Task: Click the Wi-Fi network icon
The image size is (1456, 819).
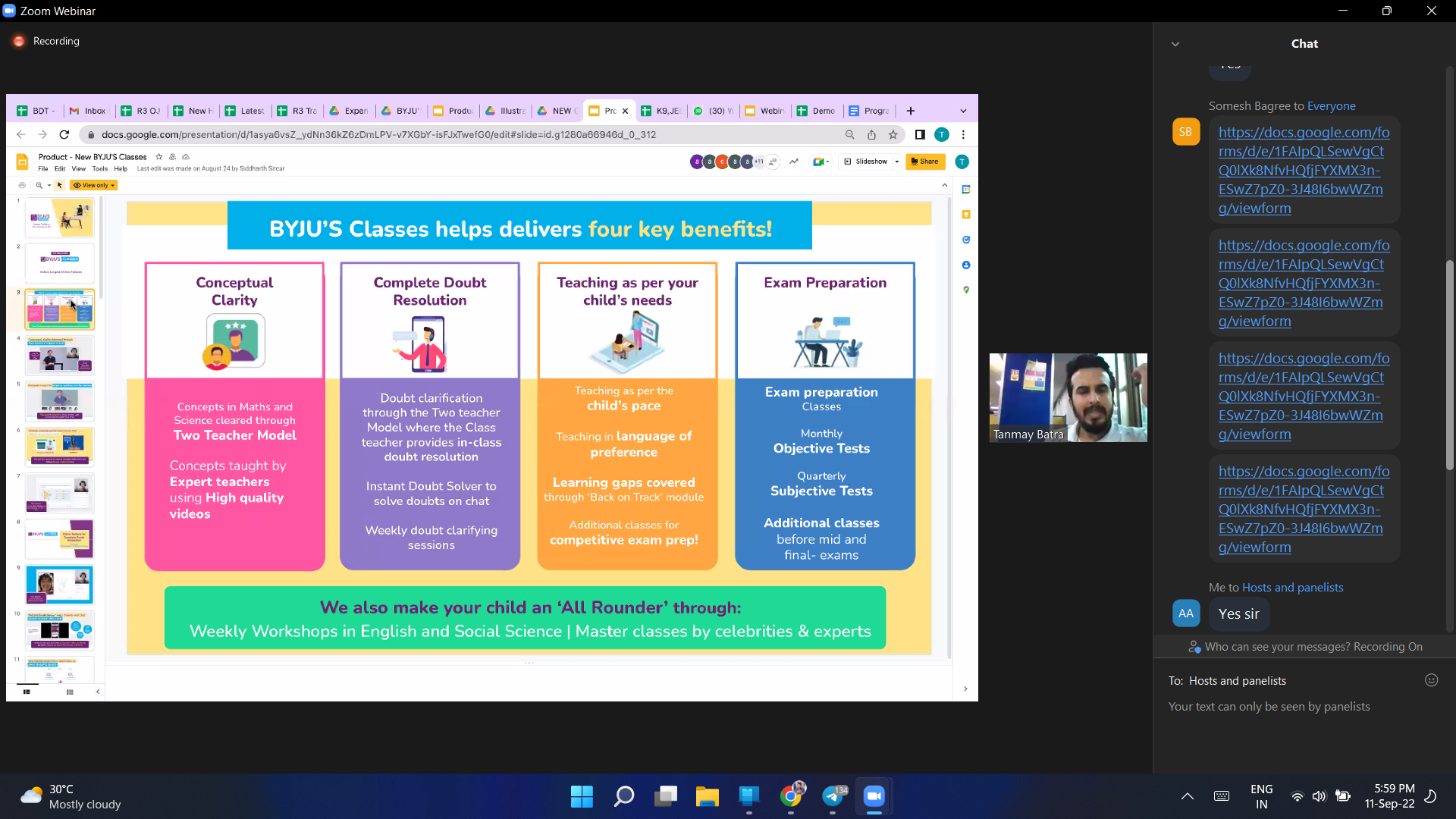Action: pyautogui.click(x=1298, y=796)
